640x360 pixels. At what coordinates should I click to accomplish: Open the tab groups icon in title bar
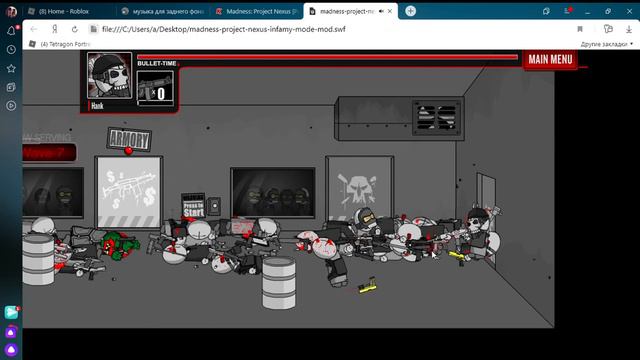click(546, 11)
